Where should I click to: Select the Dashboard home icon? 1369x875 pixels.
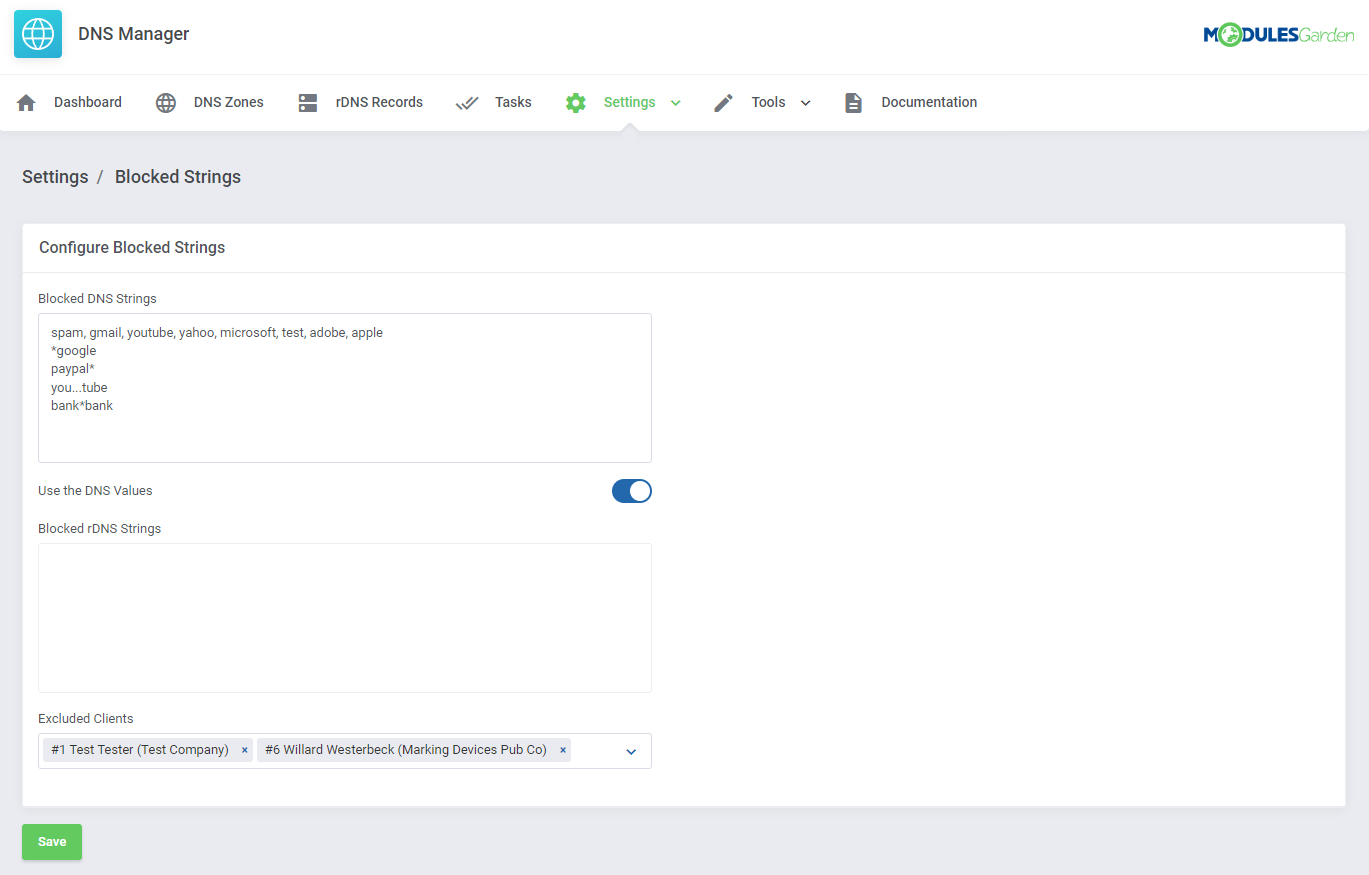[x=24, y=101]
